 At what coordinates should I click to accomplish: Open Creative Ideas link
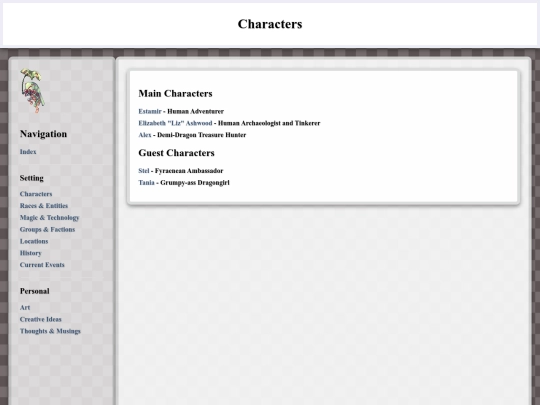pos(41,319)
